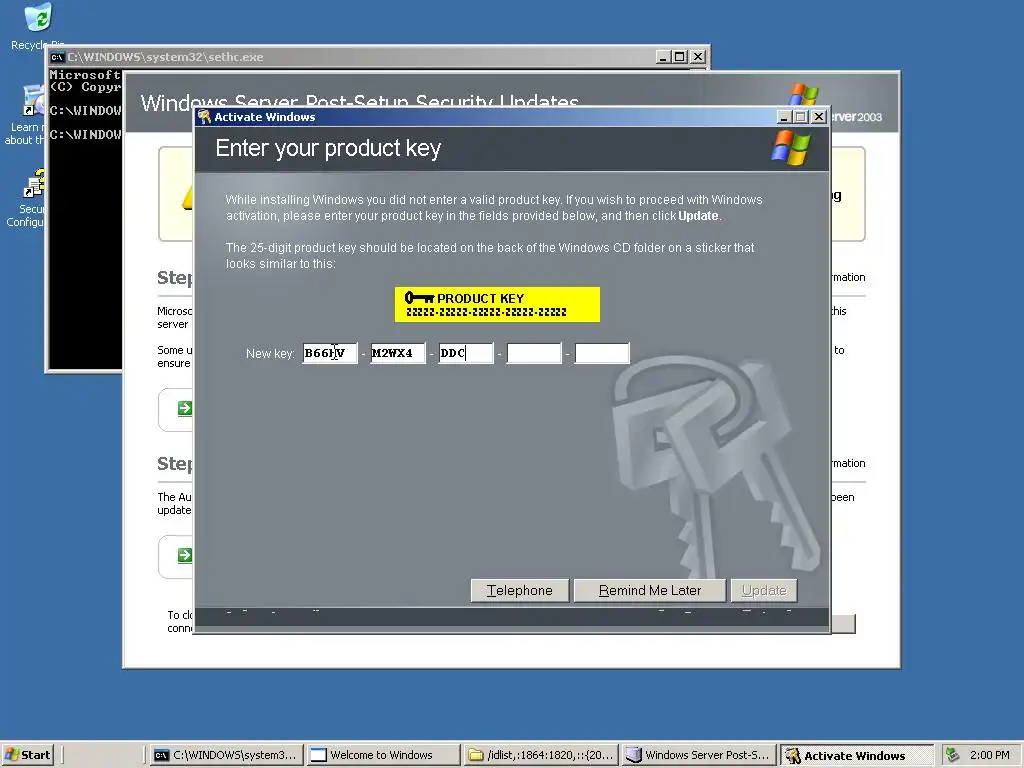Close the Activate Windows dialog
This screenshot has height=768, width=1024.
(x=818, y=117)
